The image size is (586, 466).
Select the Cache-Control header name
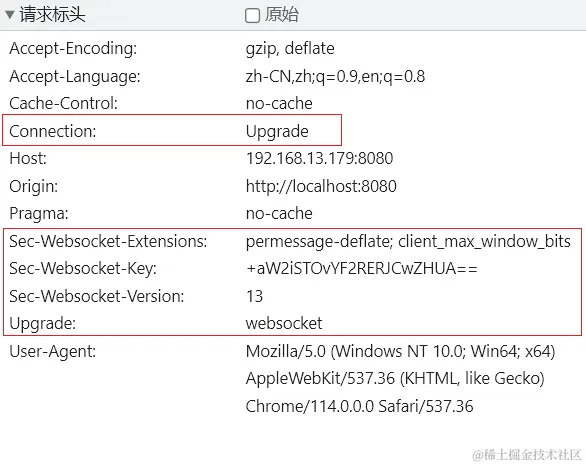[x=64, y=104]
